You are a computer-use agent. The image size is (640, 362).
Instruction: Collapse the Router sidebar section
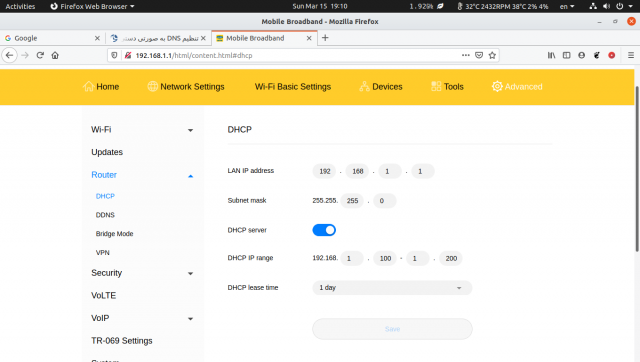190,176
